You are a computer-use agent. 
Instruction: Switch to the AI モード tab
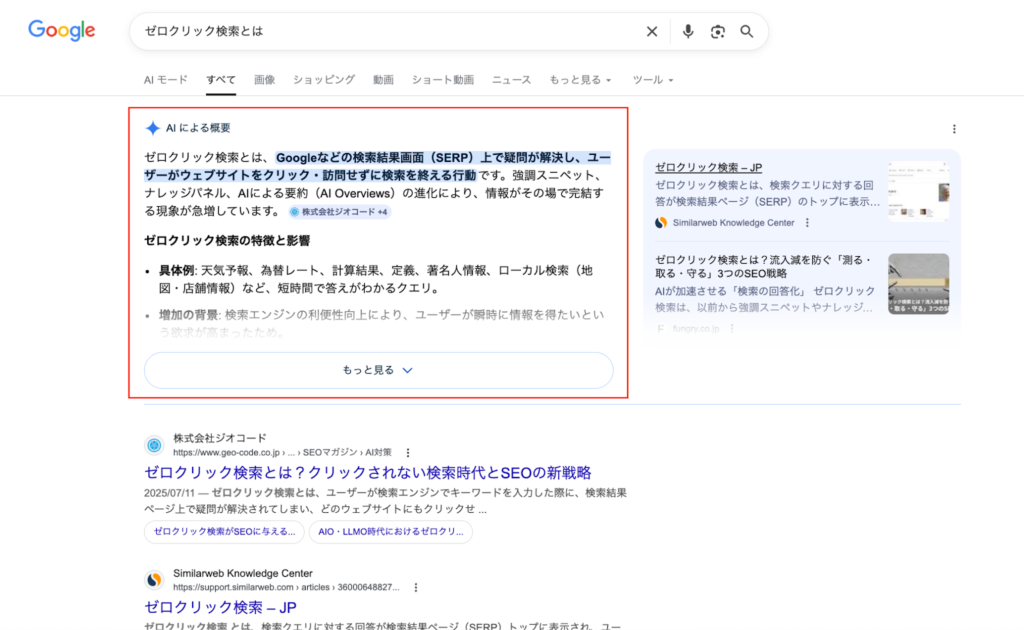click(x=165, y=80)
